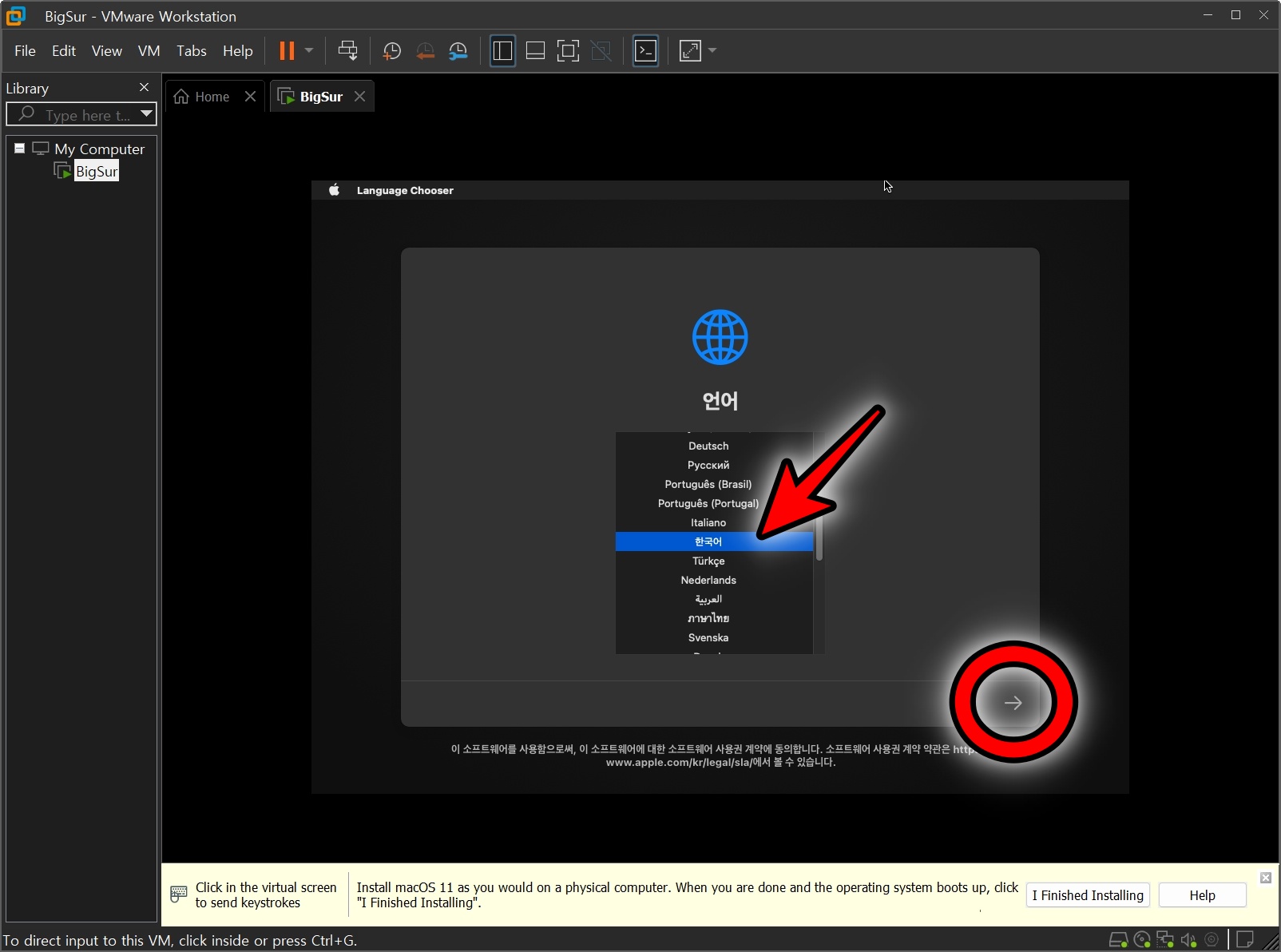Viewport: 1281px width, 952px height.
Task: Collapse the My Computer tree node
Action: pyautogui.click(x=20, y=149)
